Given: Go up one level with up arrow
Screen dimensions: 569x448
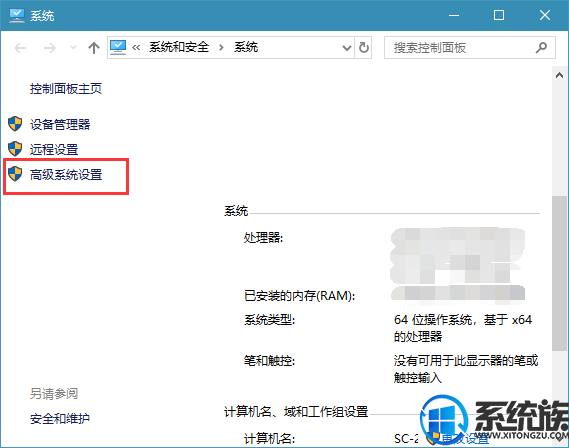Looking at the screenshot, I should (x=94, y=48).
